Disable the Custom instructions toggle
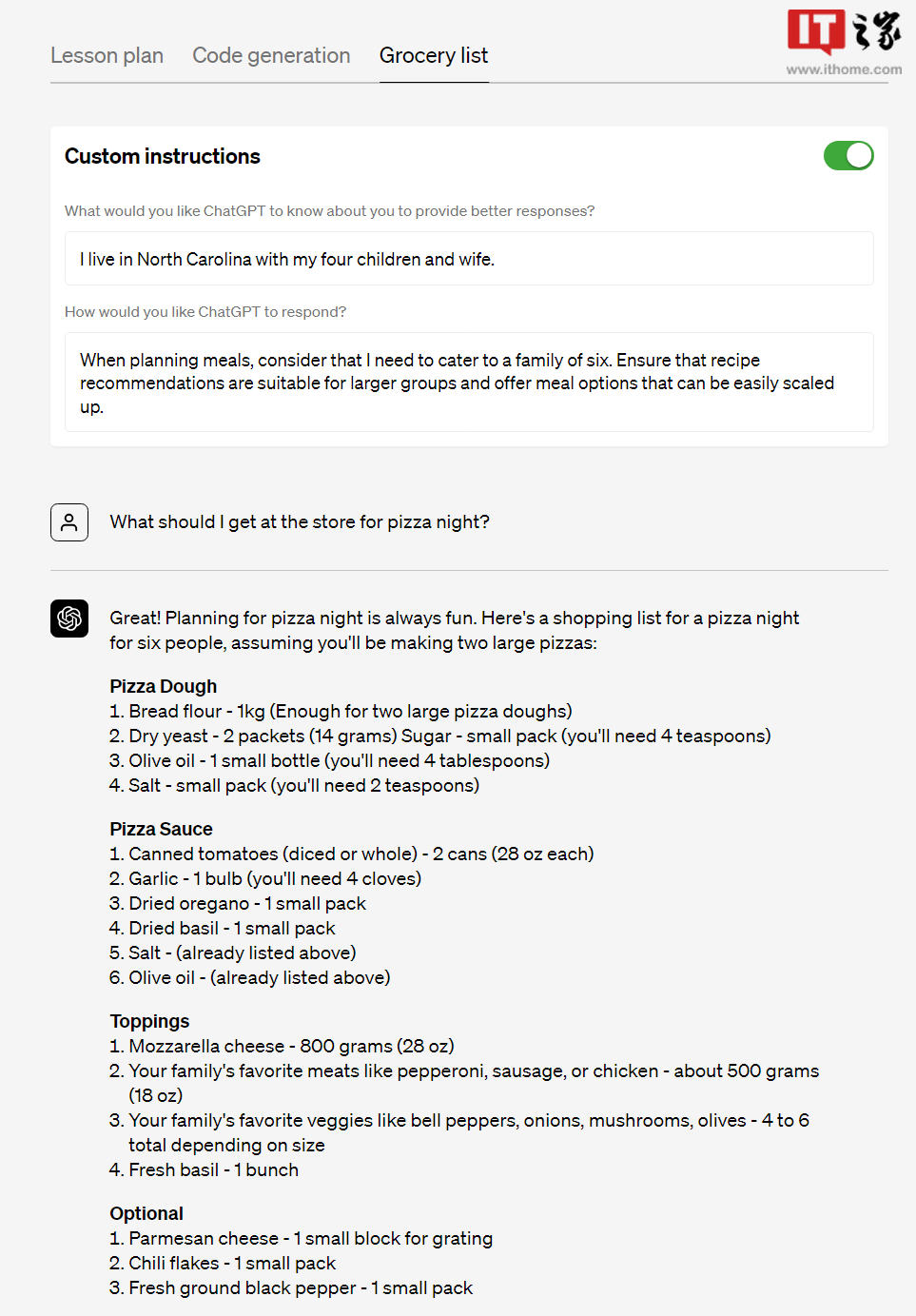This screenshot has height=1316, width=916. pos(848,156)
